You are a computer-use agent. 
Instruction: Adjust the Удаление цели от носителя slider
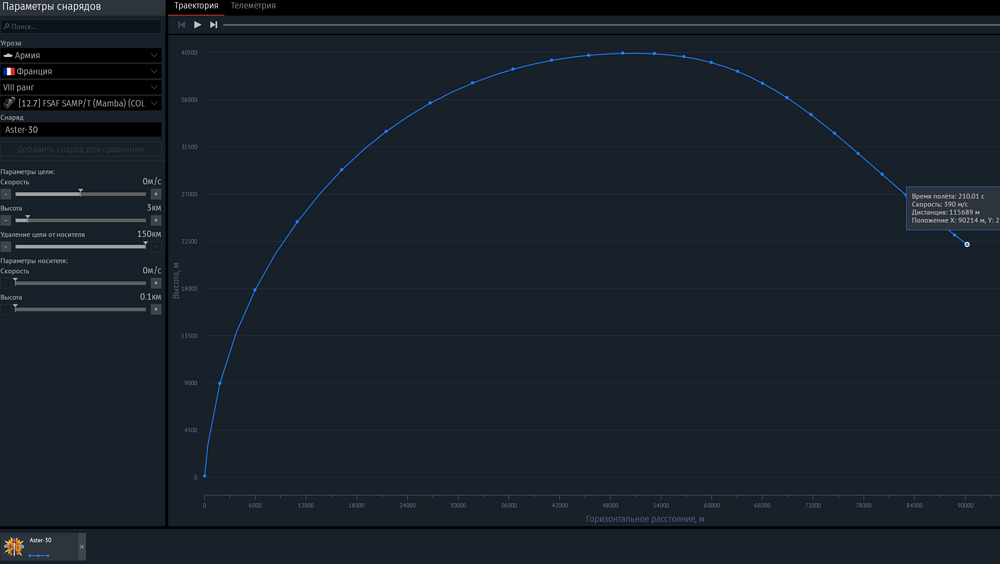pos(80,246)
